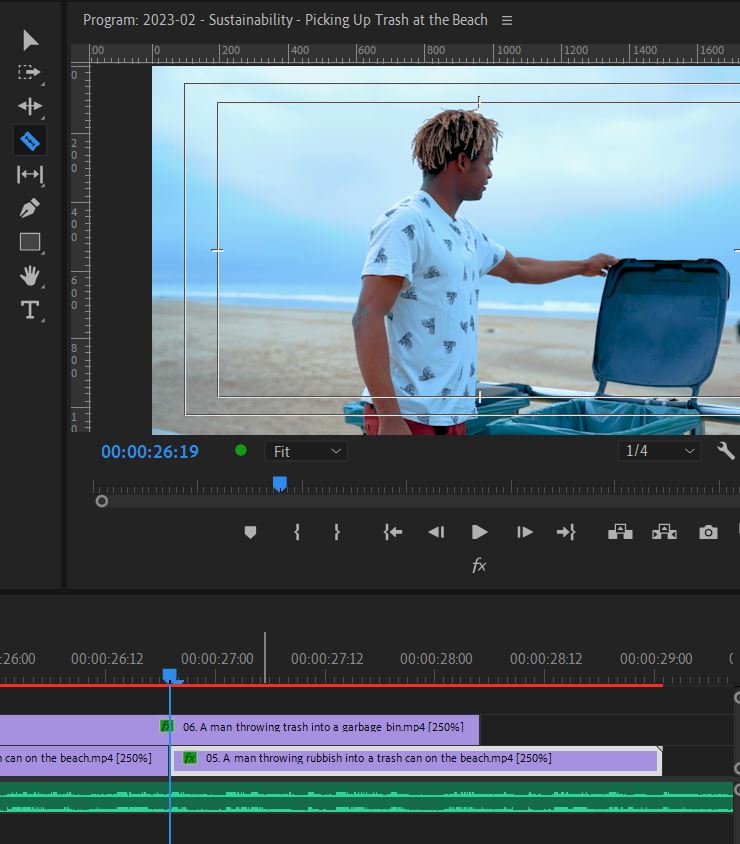
Task: Click the Go to In button
Action: 393,532
